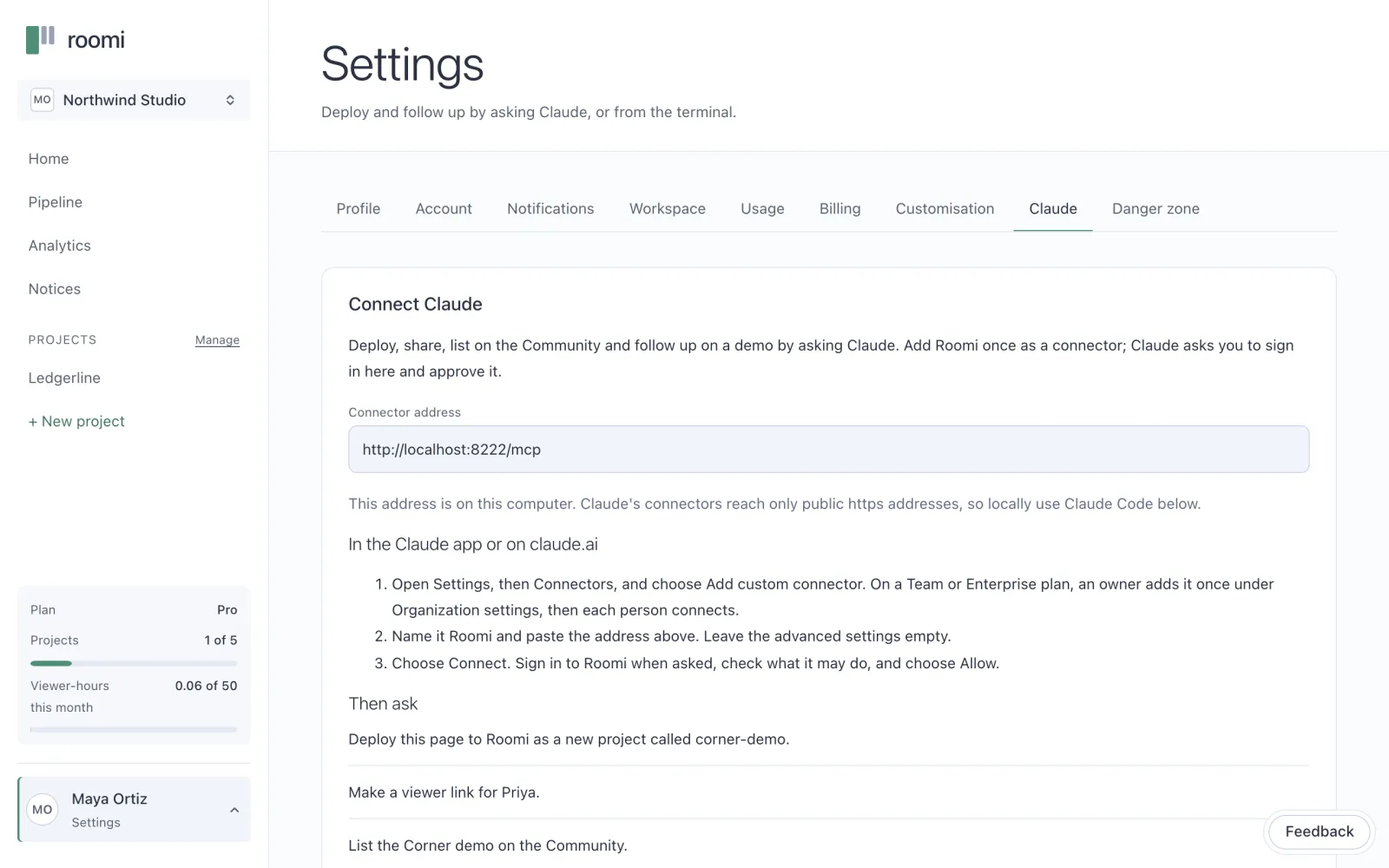The height and width of the screenshot is (868, 1389).
Task: Open the Danger zone tab
Action: (1155, 208)
